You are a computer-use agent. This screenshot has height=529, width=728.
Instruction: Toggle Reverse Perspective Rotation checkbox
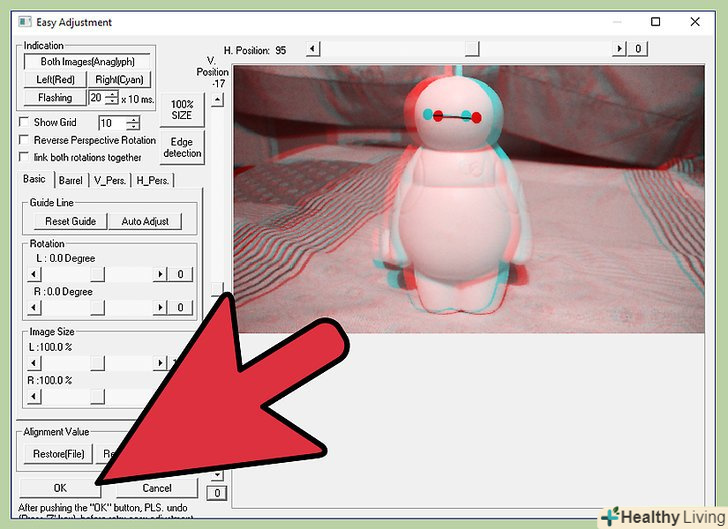coord(24,140)
